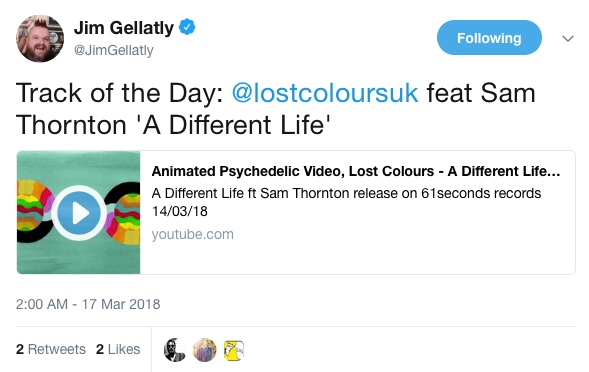Open the Jim Gellatly display name

coord(124,28)
